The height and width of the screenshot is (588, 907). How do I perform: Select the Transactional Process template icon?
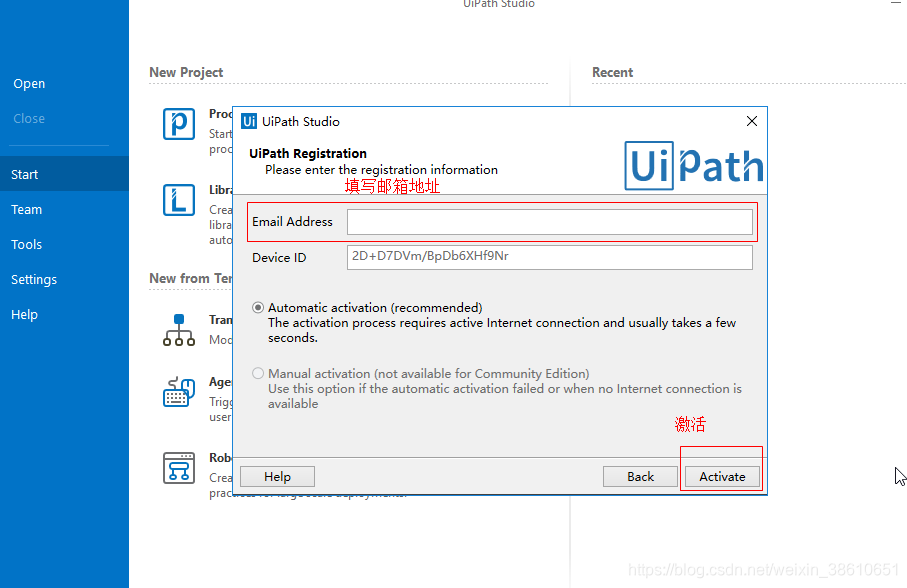pos(179,330)
